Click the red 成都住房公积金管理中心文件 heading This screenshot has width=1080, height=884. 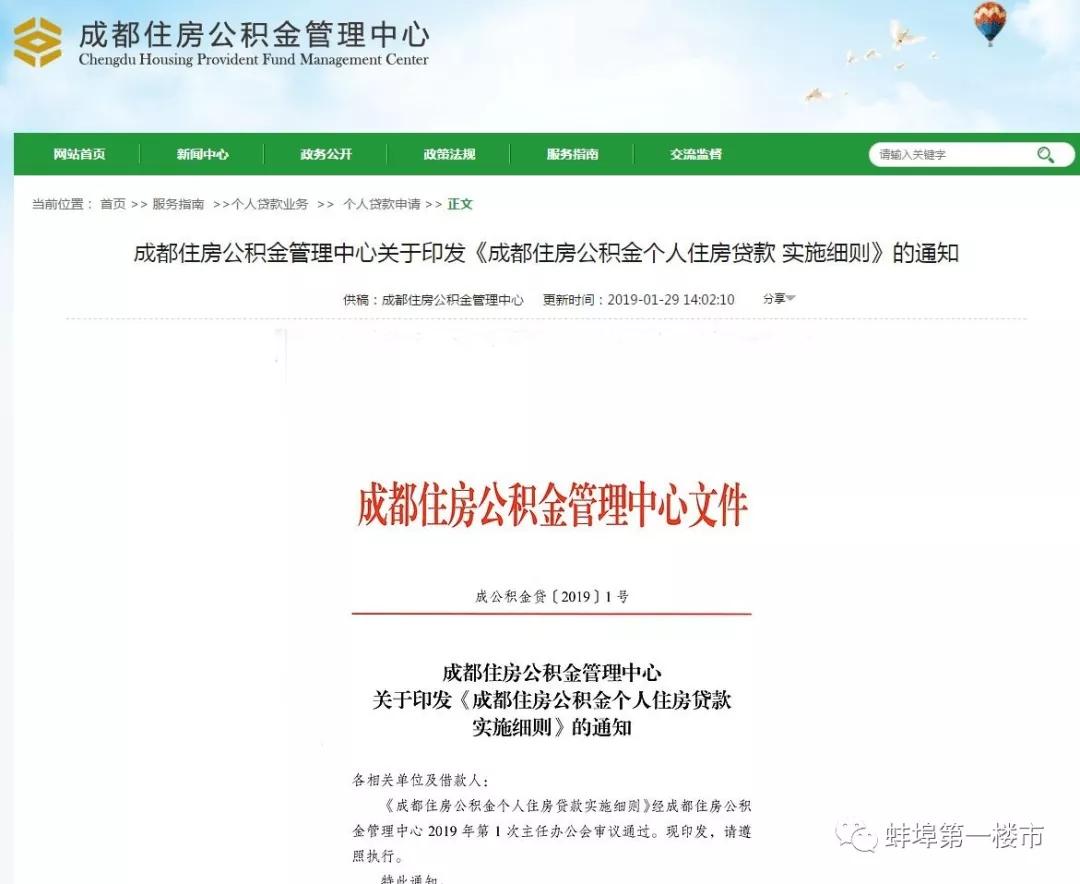click(552, 506)
